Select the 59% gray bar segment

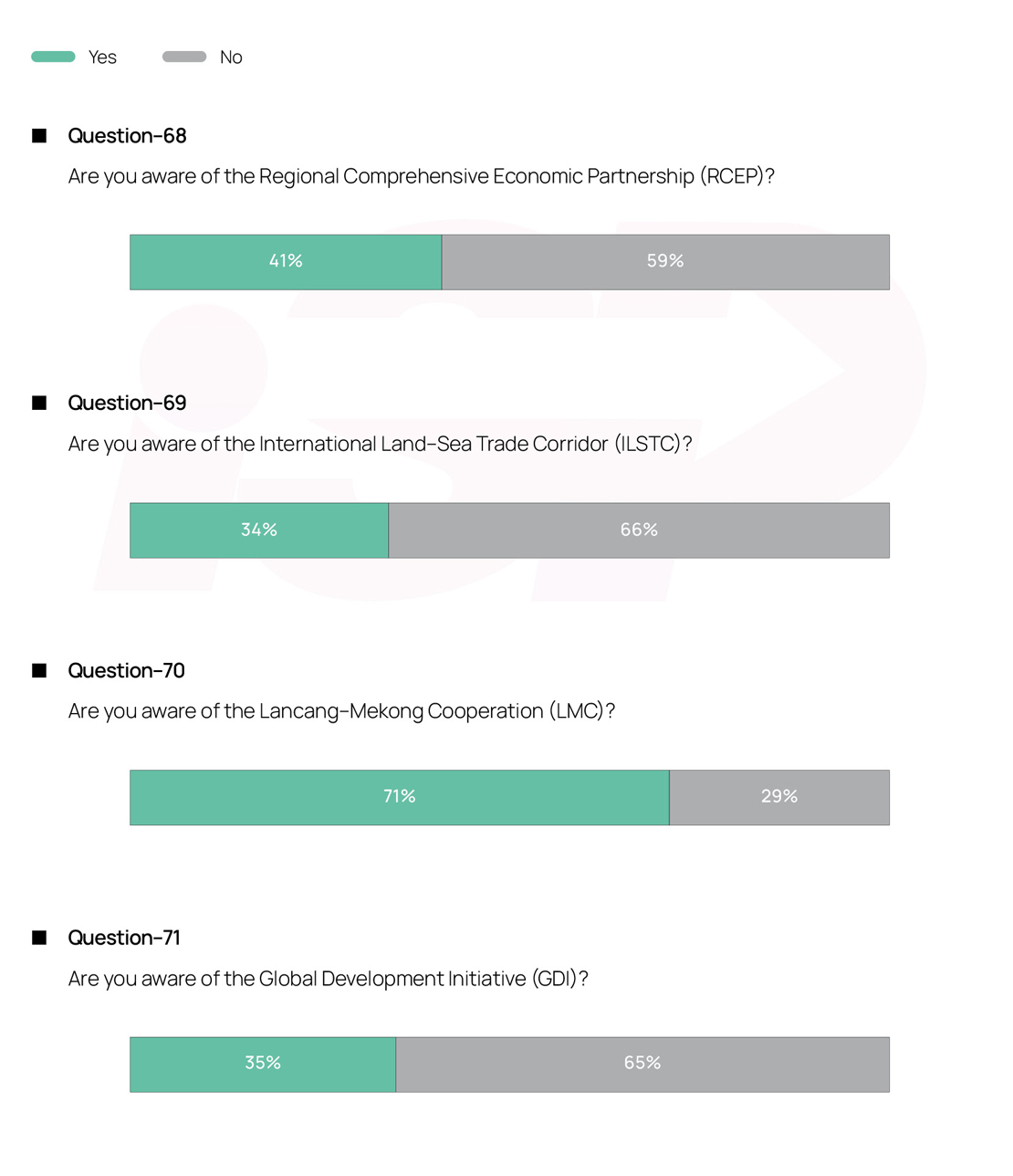(x=665, y=262)
